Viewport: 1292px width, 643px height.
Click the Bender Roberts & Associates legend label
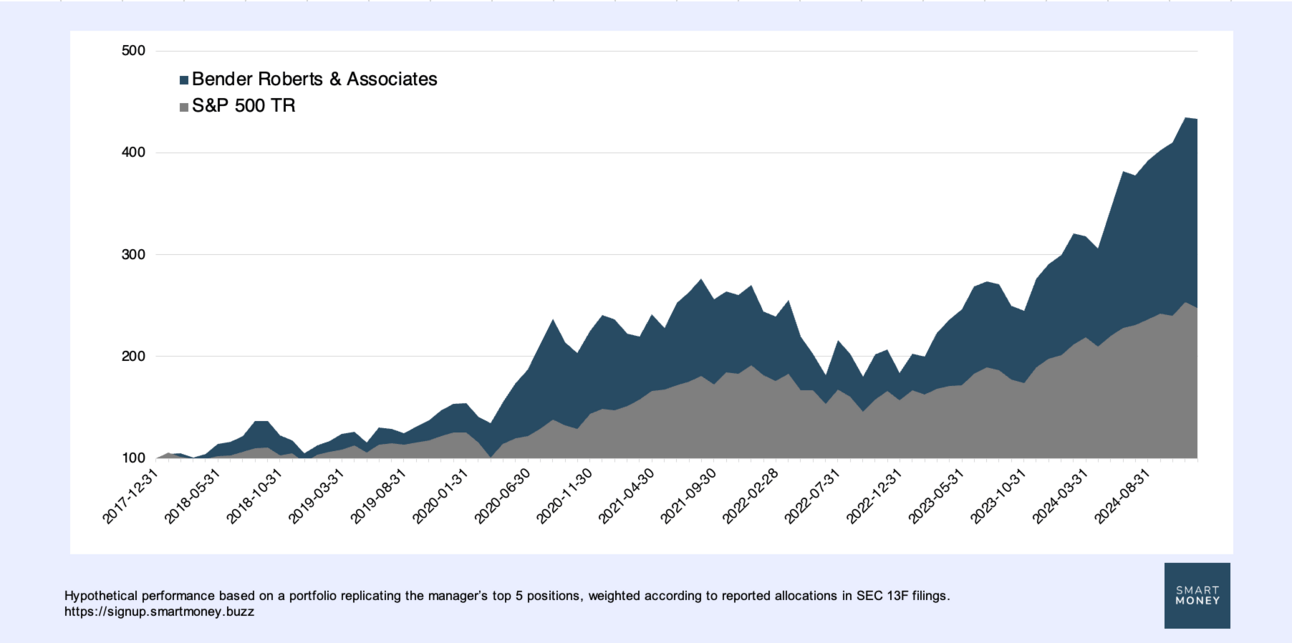click(314, 79)
